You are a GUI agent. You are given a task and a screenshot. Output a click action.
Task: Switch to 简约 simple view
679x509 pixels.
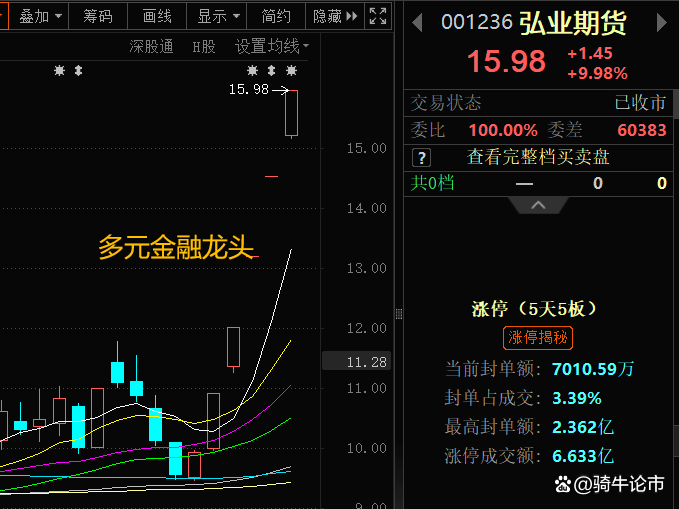point(276,16)
